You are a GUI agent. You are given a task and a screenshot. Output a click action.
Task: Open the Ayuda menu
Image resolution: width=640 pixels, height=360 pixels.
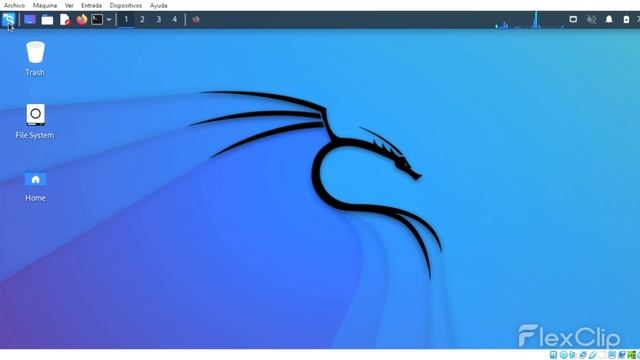pos(158,5)
